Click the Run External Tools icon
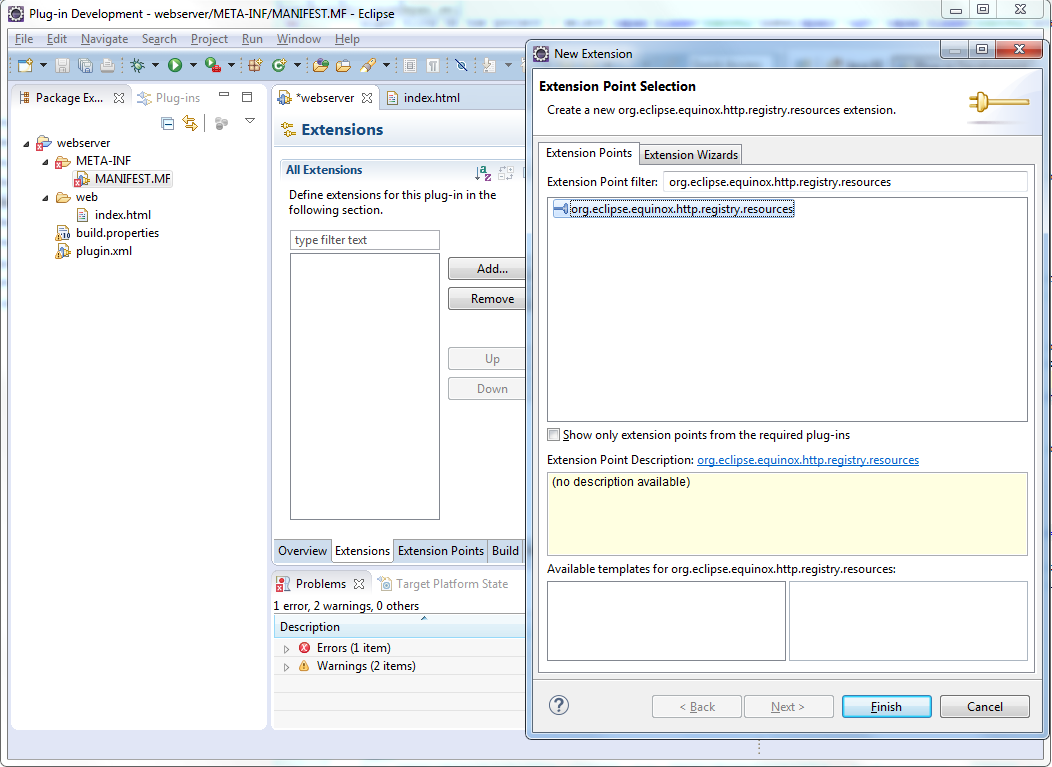 213,65
